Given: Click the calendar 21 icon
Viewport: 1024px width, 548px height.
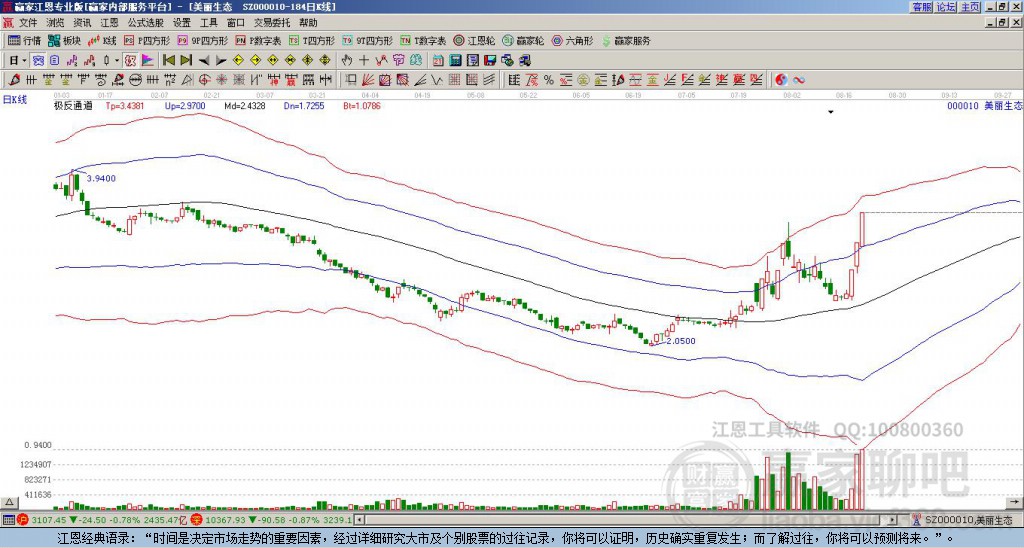Looking at the screenshot, I should (438, 61).
